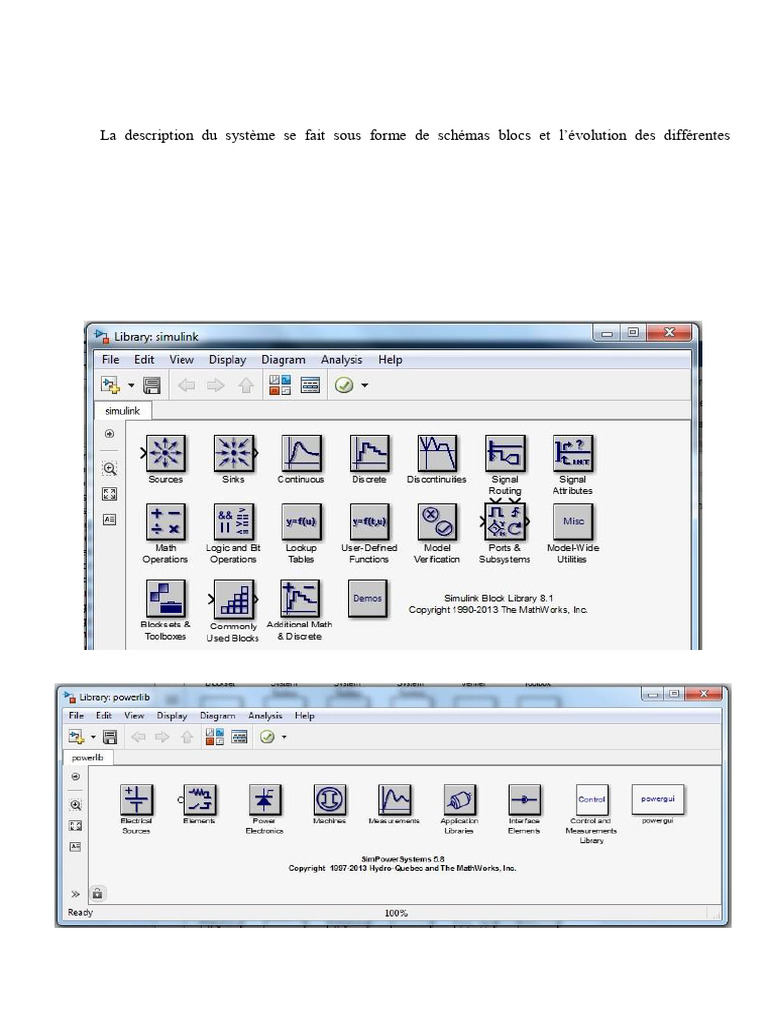Click green check Model Advisor in simulink toolbar

coord(344,385)
